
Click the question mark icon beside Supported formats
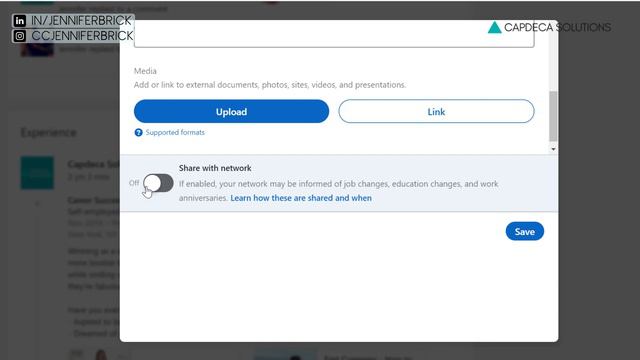coord(138,132)
